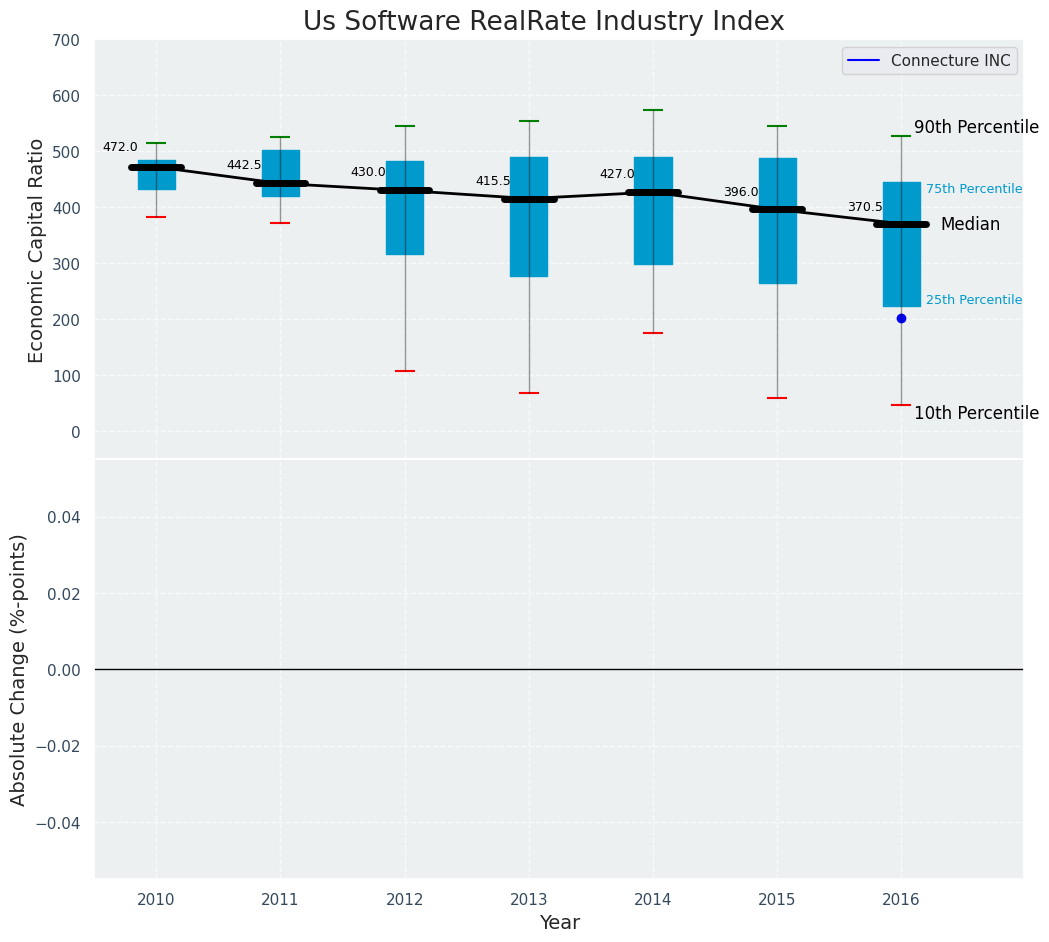Select the 75th Percentile label
1049x942 pixels.
pos(974,189)
